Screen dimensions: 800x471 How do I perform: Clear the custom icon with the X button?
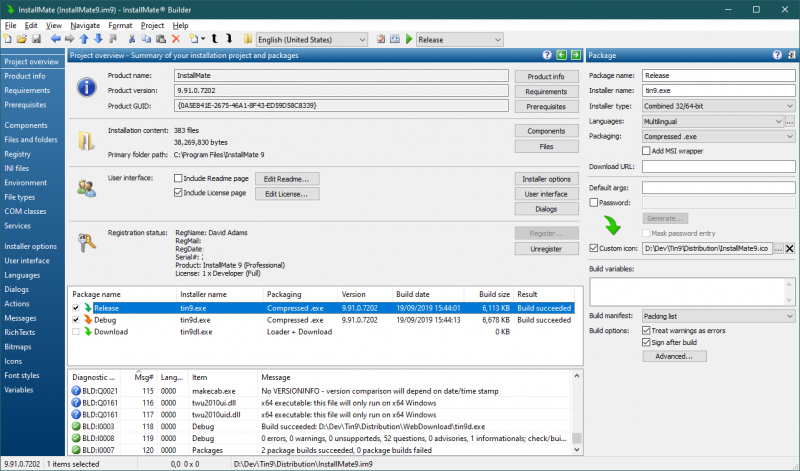(789, 248)
